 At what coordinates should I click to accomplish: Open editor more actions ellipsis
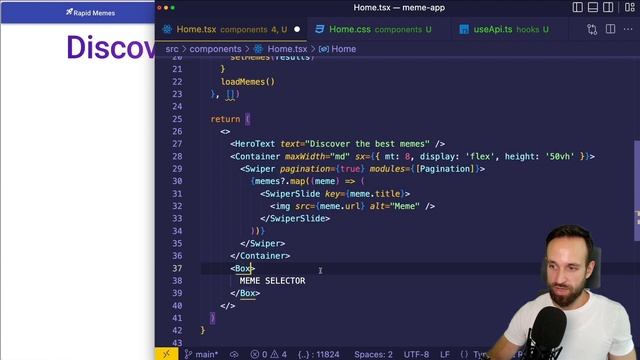pyautogui.click(x=628, y=29)
